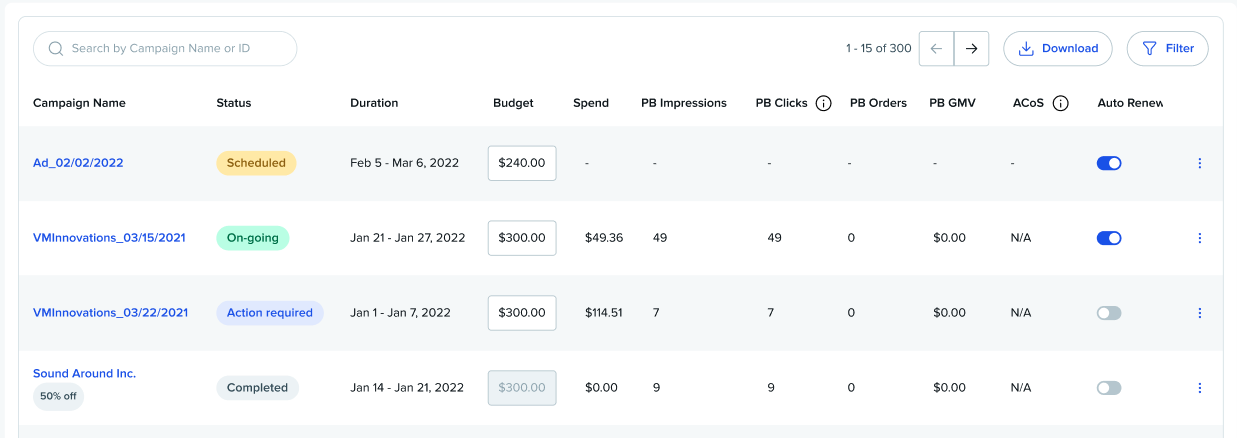Turn off auto renew for VMInnovations_03/15/2021

pos(1109,238)
